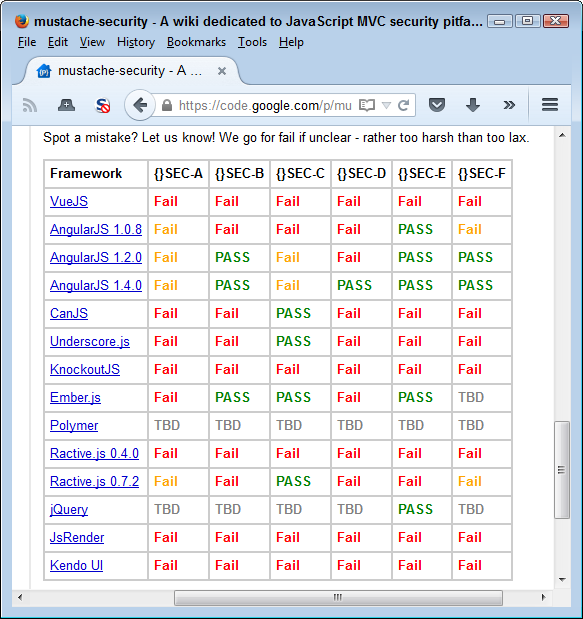Click the {}SEC-D column header
The image size is (583, 619).
(x=361, y=173)
